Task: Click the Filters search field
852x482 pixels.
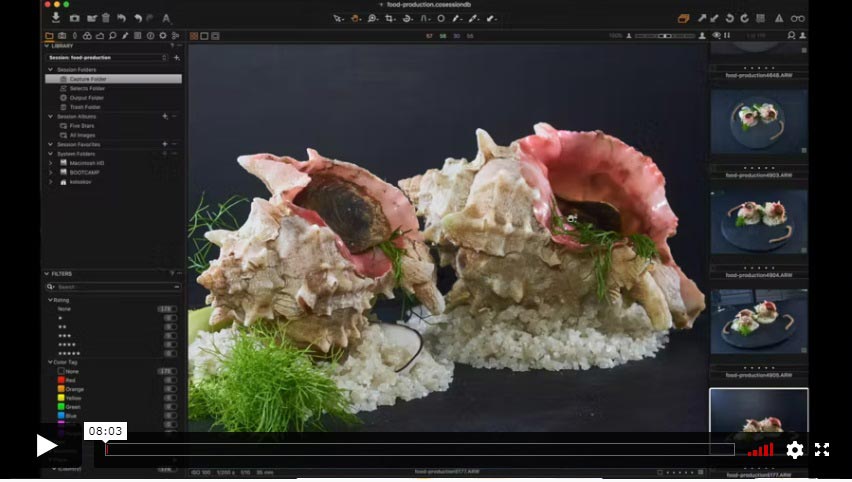Action: [x=114, y=286]
